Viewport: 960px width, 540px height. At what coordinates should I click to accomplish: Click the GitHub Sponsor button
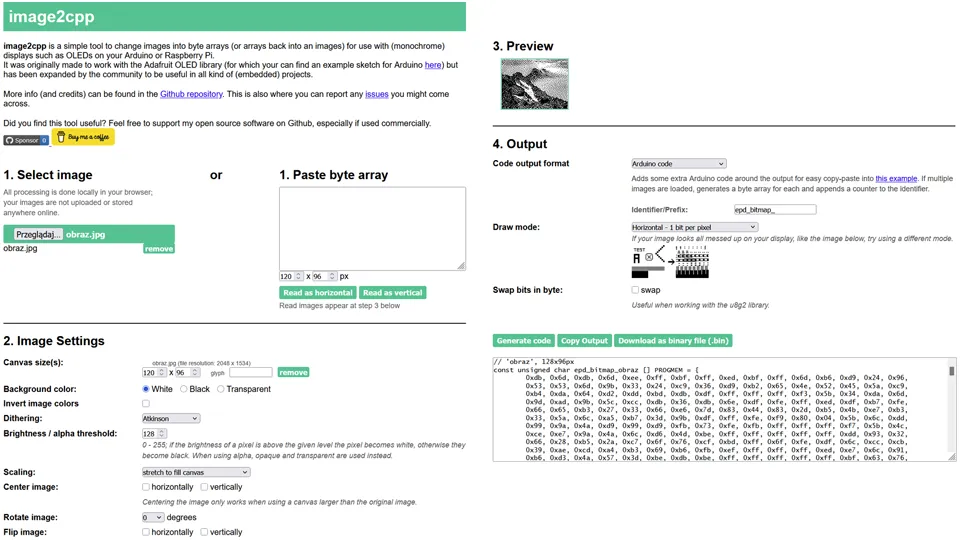pyautogui.click(x=26, y=140)
